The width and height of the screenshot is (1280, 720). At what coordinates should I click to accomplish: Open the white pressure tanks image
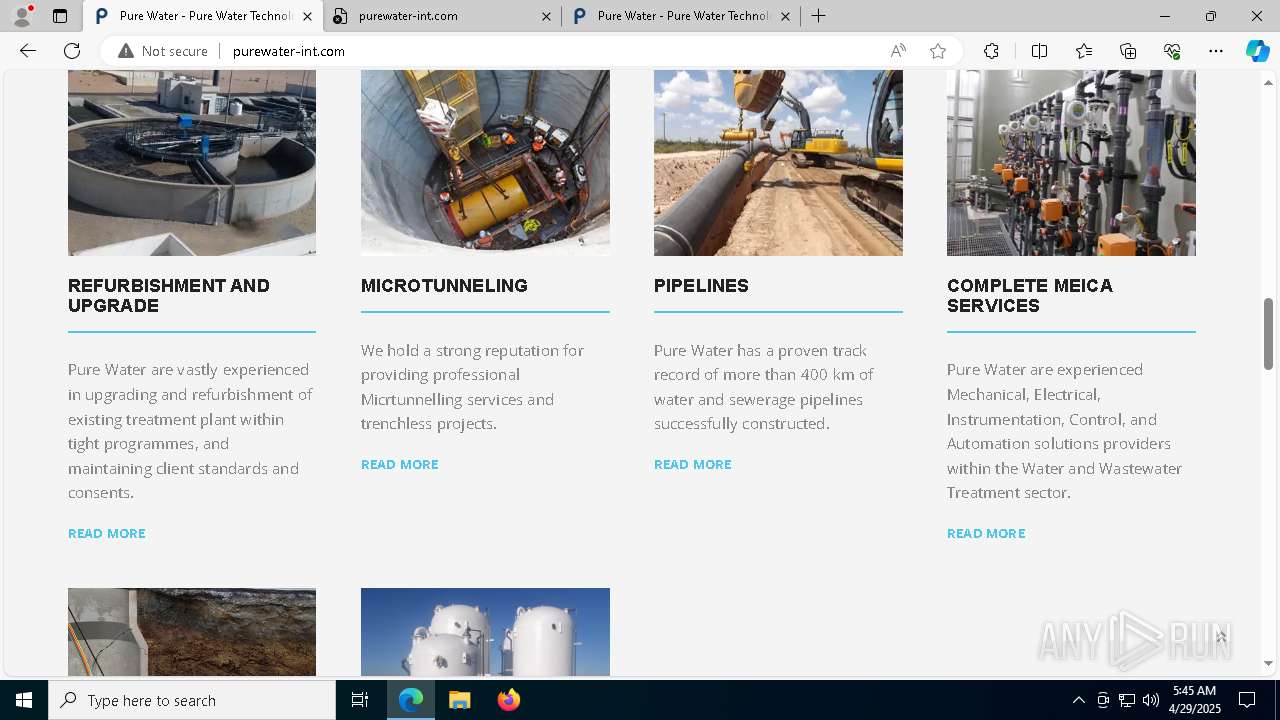click(x=485, y=632)
